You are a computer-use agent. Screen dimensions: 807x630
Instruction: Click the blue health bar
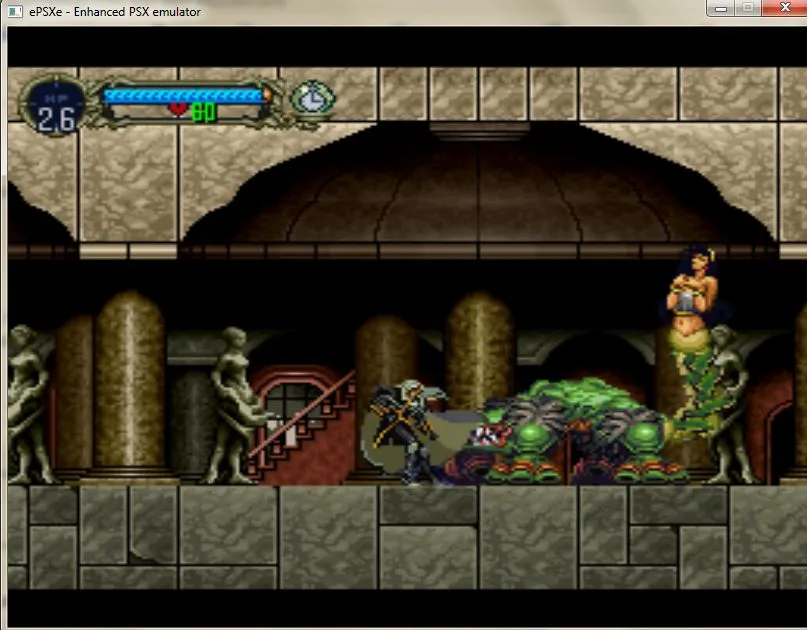pyautogui.click(x=185, y=96)
